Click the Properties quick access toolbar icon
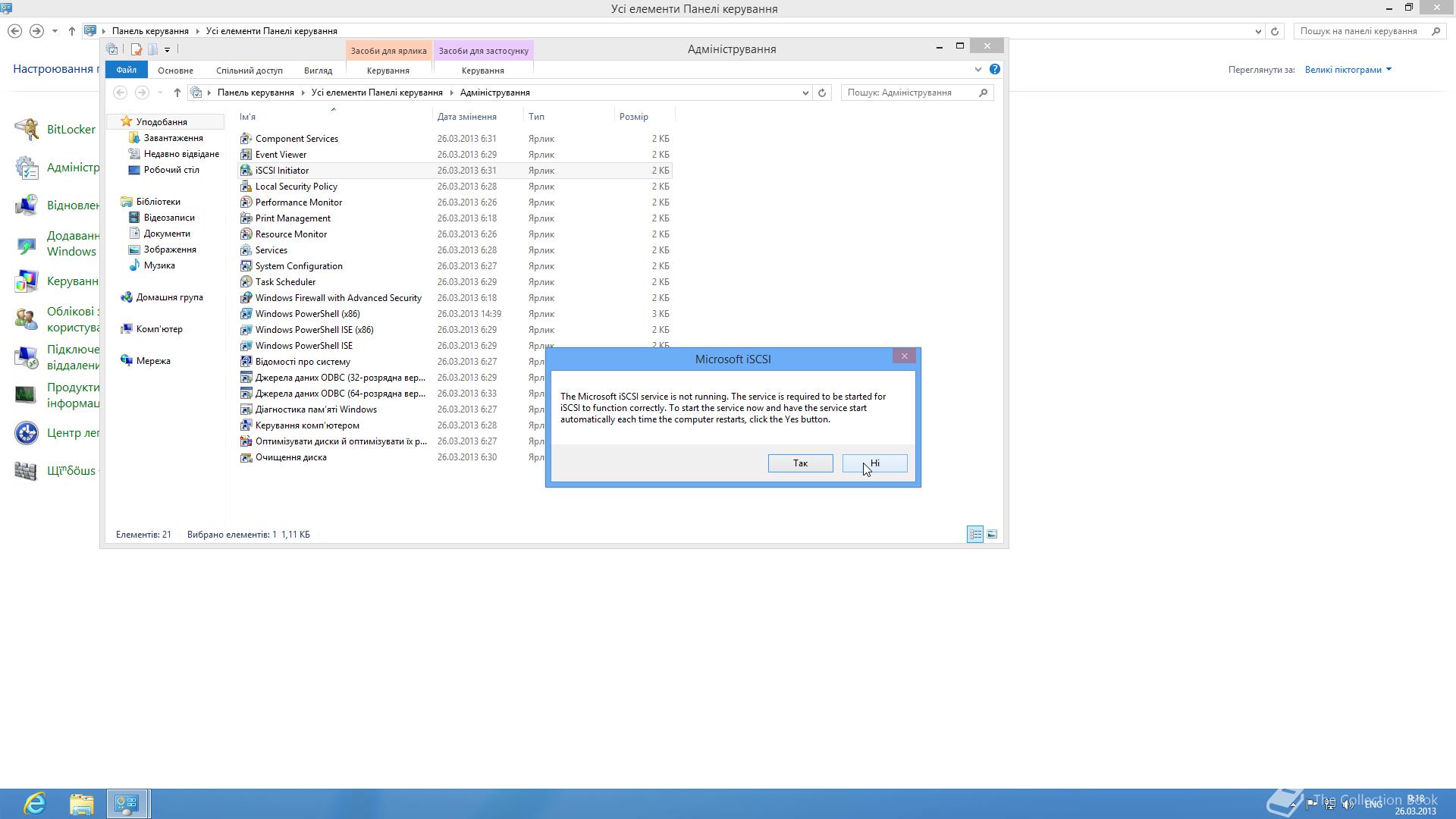1456x819 pixels. point(136,49)
